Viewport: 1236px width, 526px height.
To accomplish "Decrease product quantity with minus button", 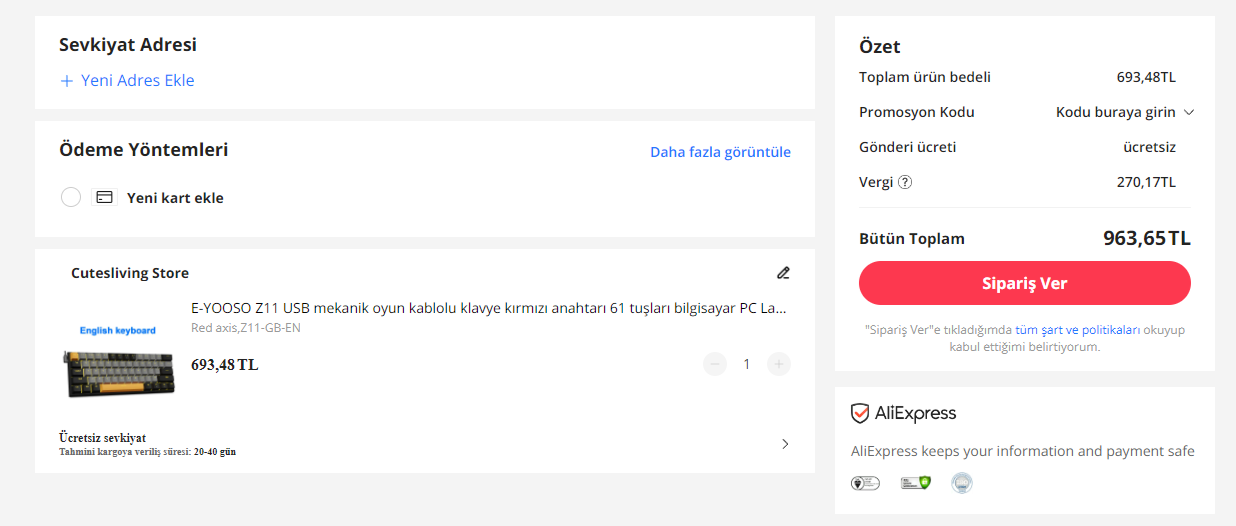I will point(715,364).
